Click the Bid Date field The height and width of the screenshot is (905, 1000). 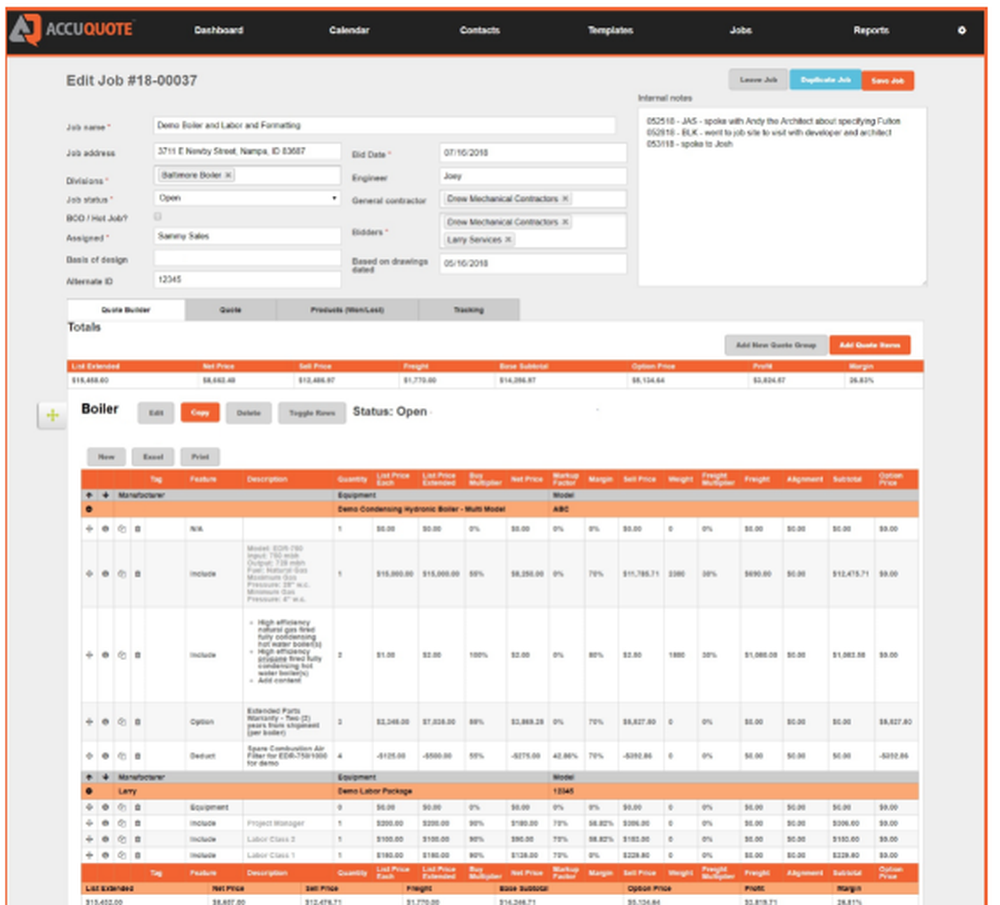pos(533,153)
